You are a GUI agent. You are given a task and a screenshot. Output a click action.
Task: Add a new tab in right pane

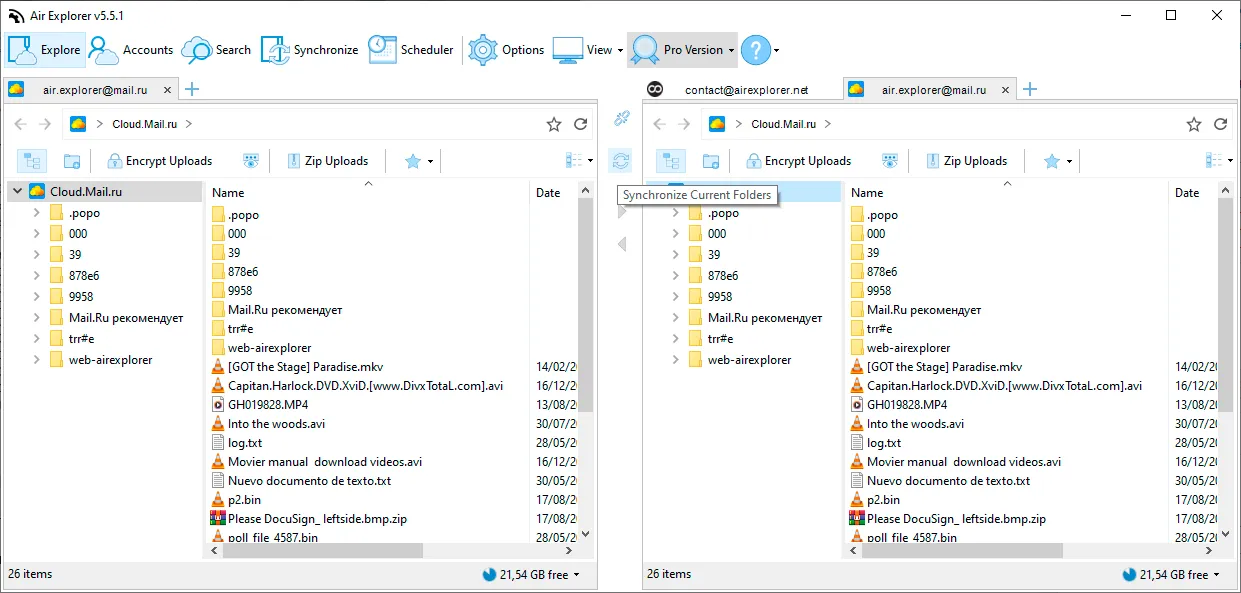pos(1030,90)
